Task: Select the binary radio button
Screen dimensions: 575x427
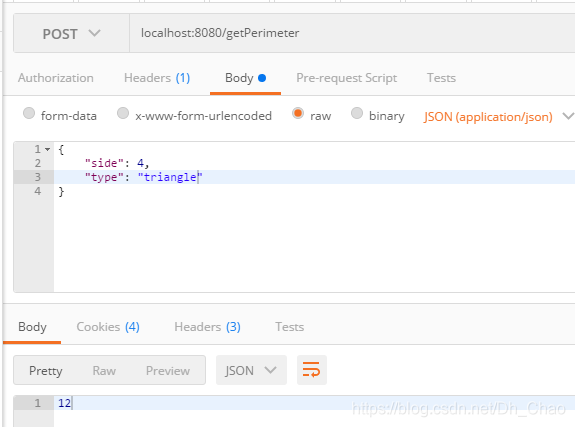Action: pyautogui.click(x=357, y=113)
